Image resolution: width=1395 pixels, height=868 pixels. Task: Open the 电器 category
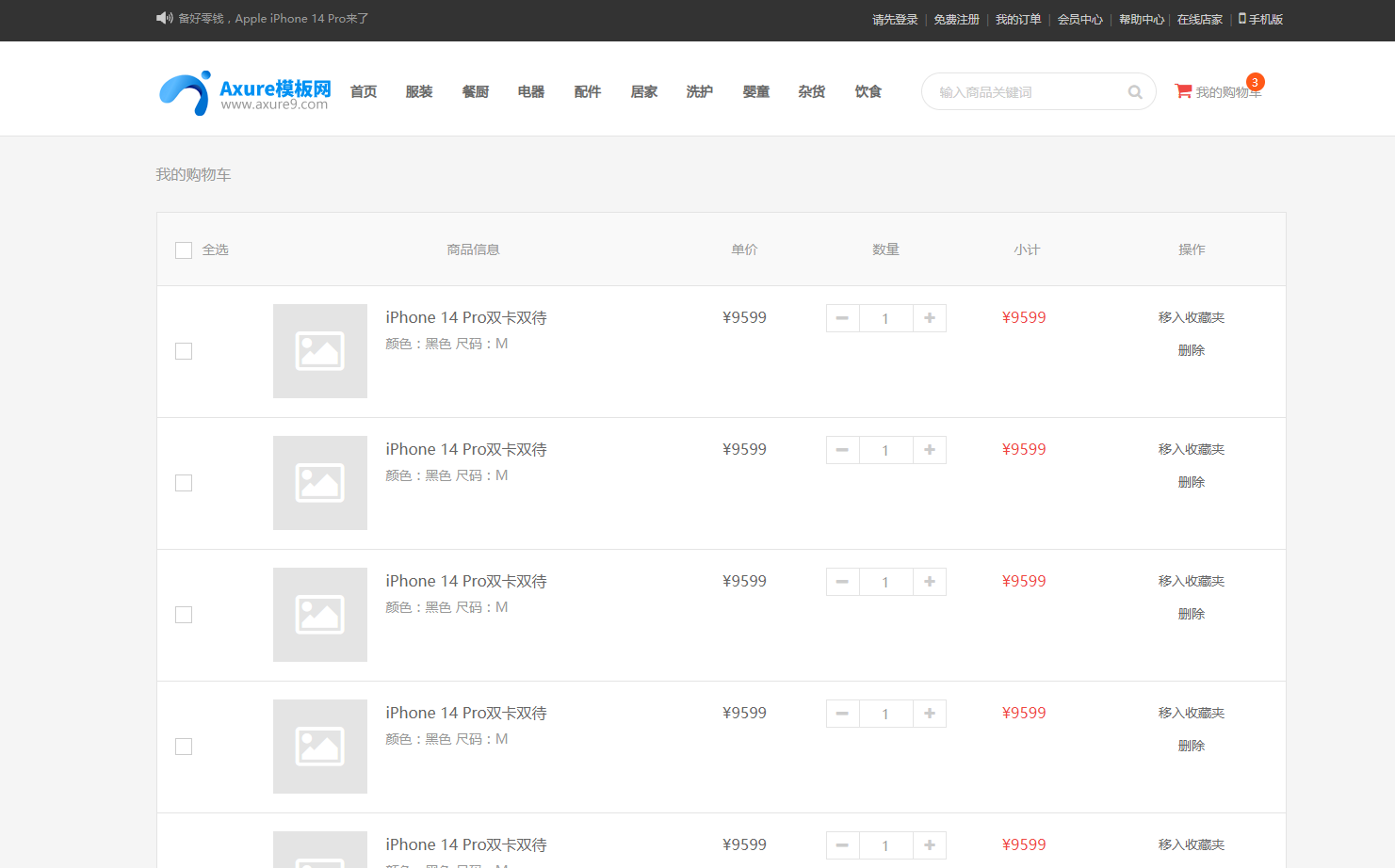(531, 91)
